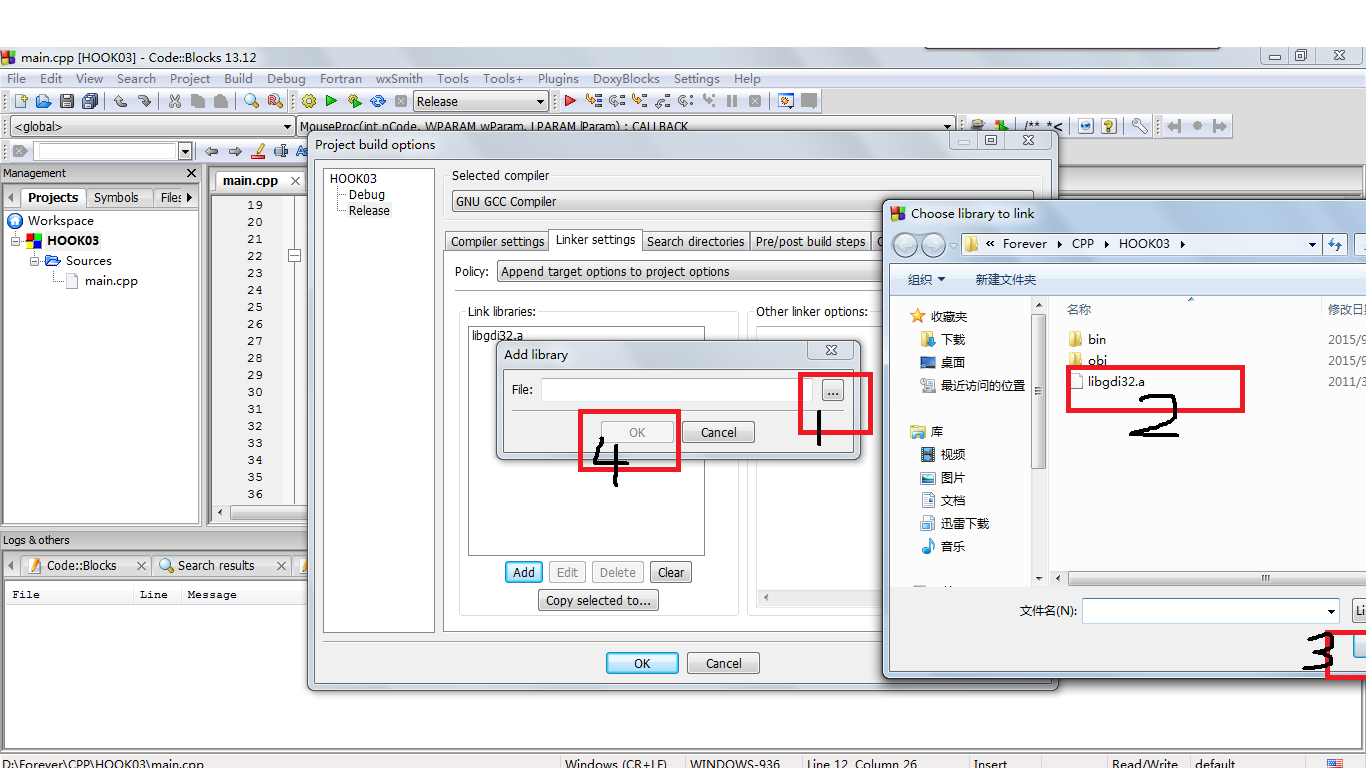Open the search box dropdown arrow
This screenshot has height=768, width=1366.
(185, 151)
